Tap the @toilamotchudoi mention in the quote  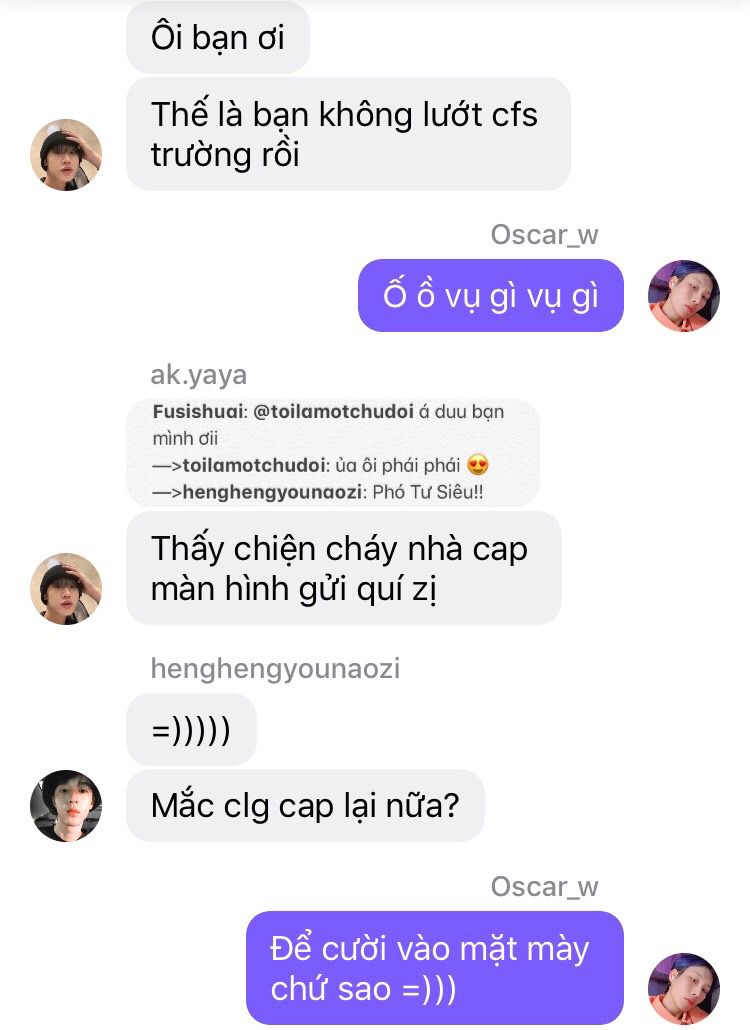click(x=333, y=412)
